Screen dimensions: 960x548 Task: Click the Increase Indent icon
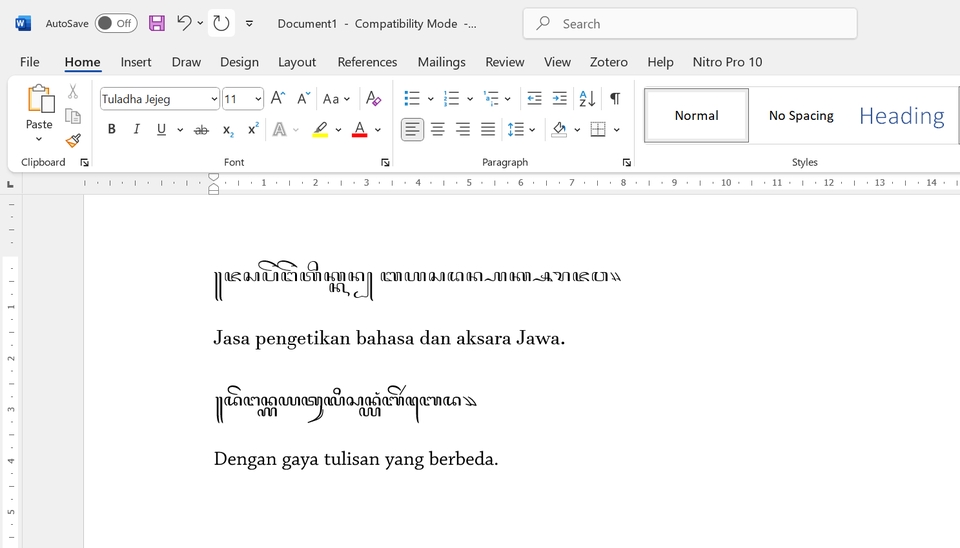[x=559, y=98]
